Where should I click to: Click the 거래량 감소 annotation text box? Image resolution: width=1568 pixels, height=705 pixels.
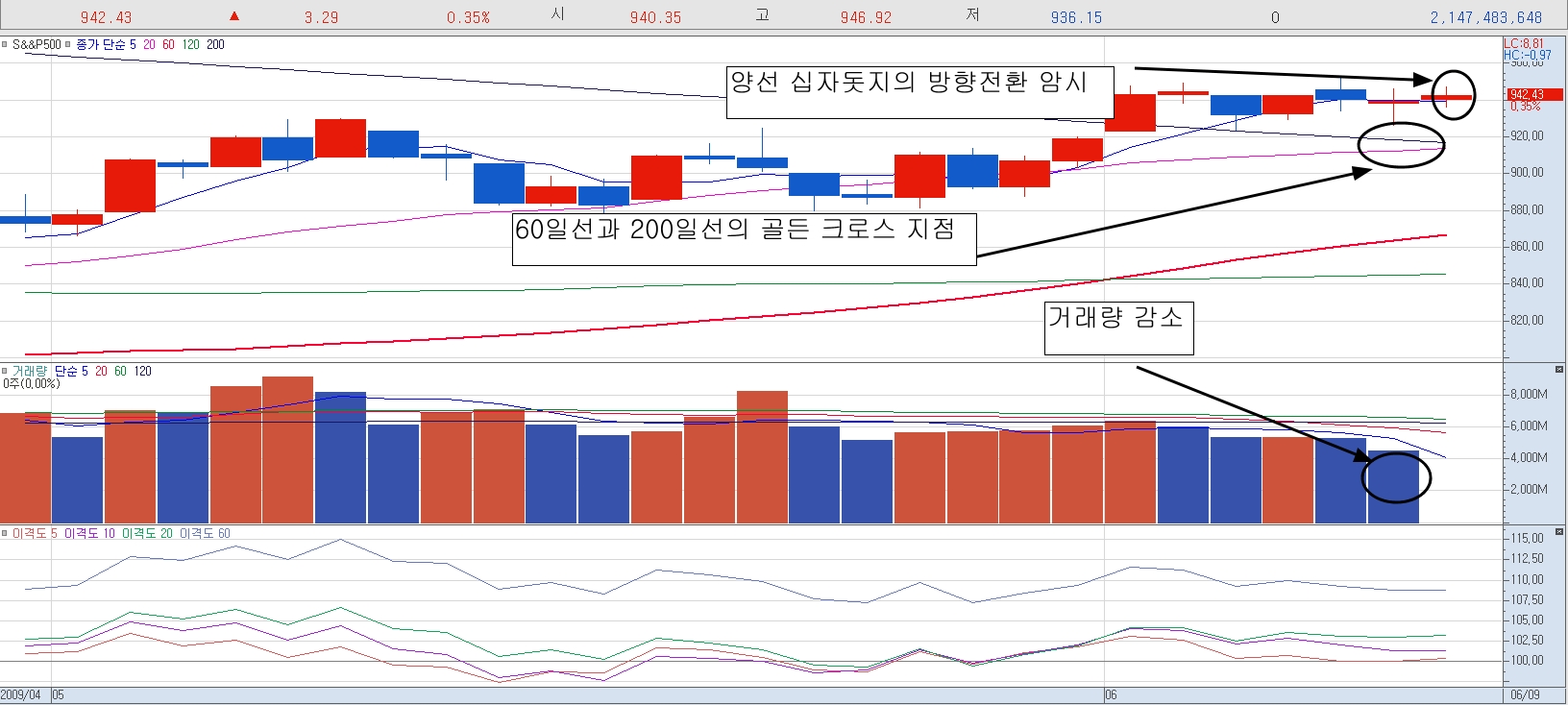(x=1118, y=328)
